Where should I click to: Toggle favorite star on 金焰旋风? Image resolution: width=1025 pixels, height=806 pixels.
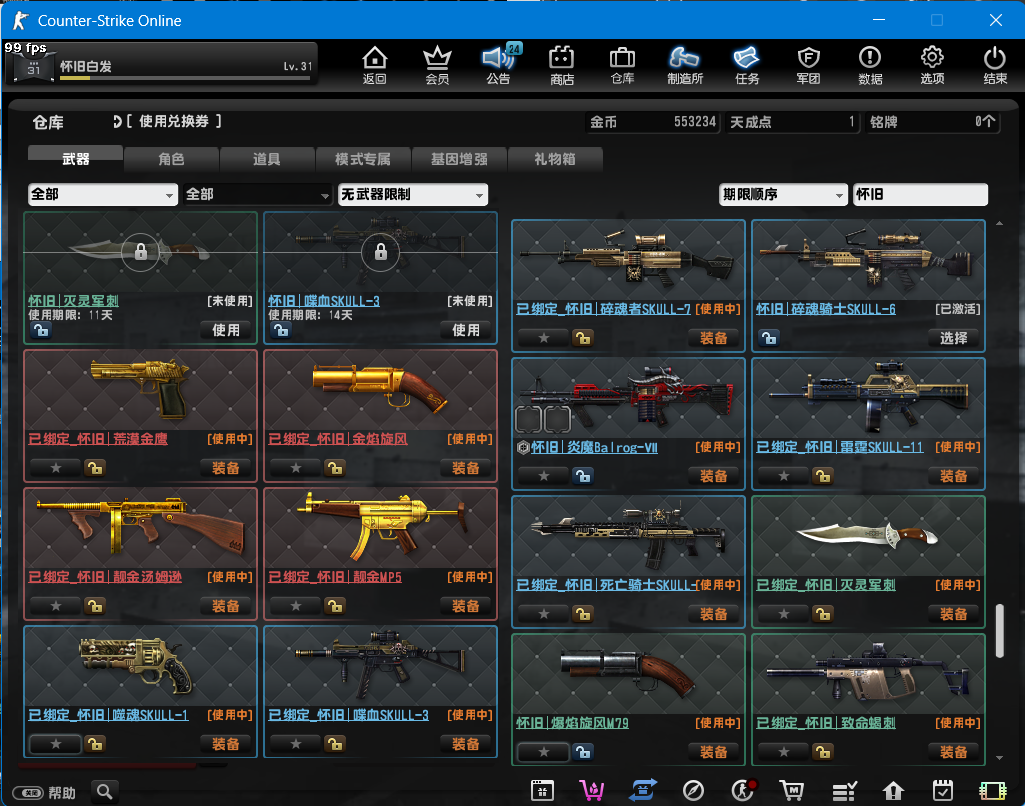296,468
